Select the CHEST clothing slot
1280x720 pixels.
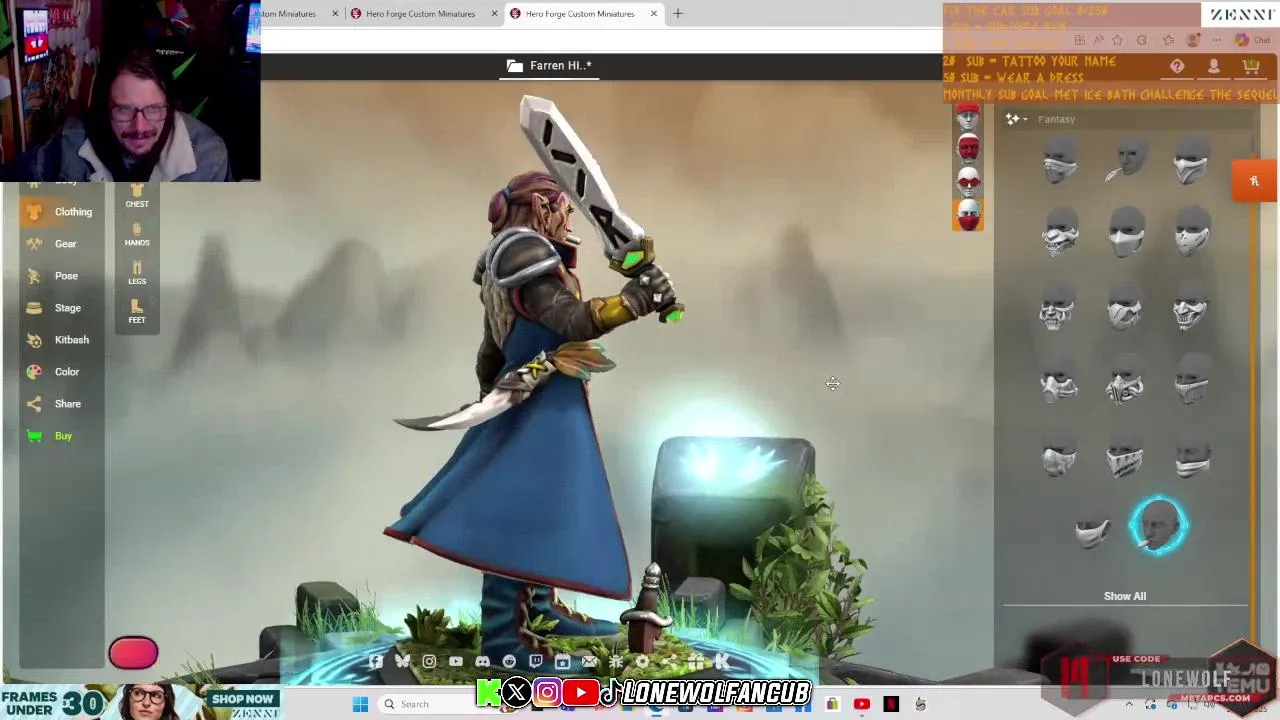pyautogui.click(x=137, y=196)
